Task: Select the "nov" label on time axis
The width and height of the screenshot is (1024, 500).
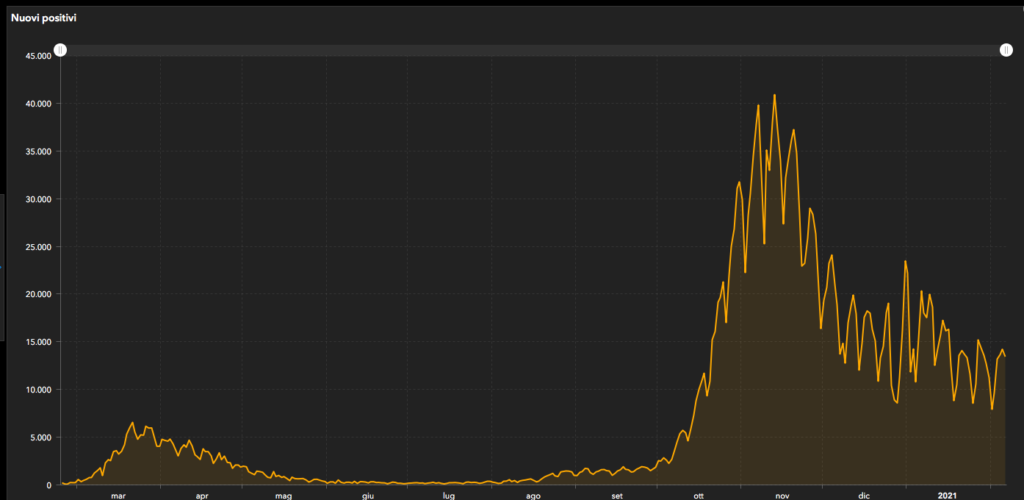Action: pos(782,495)
